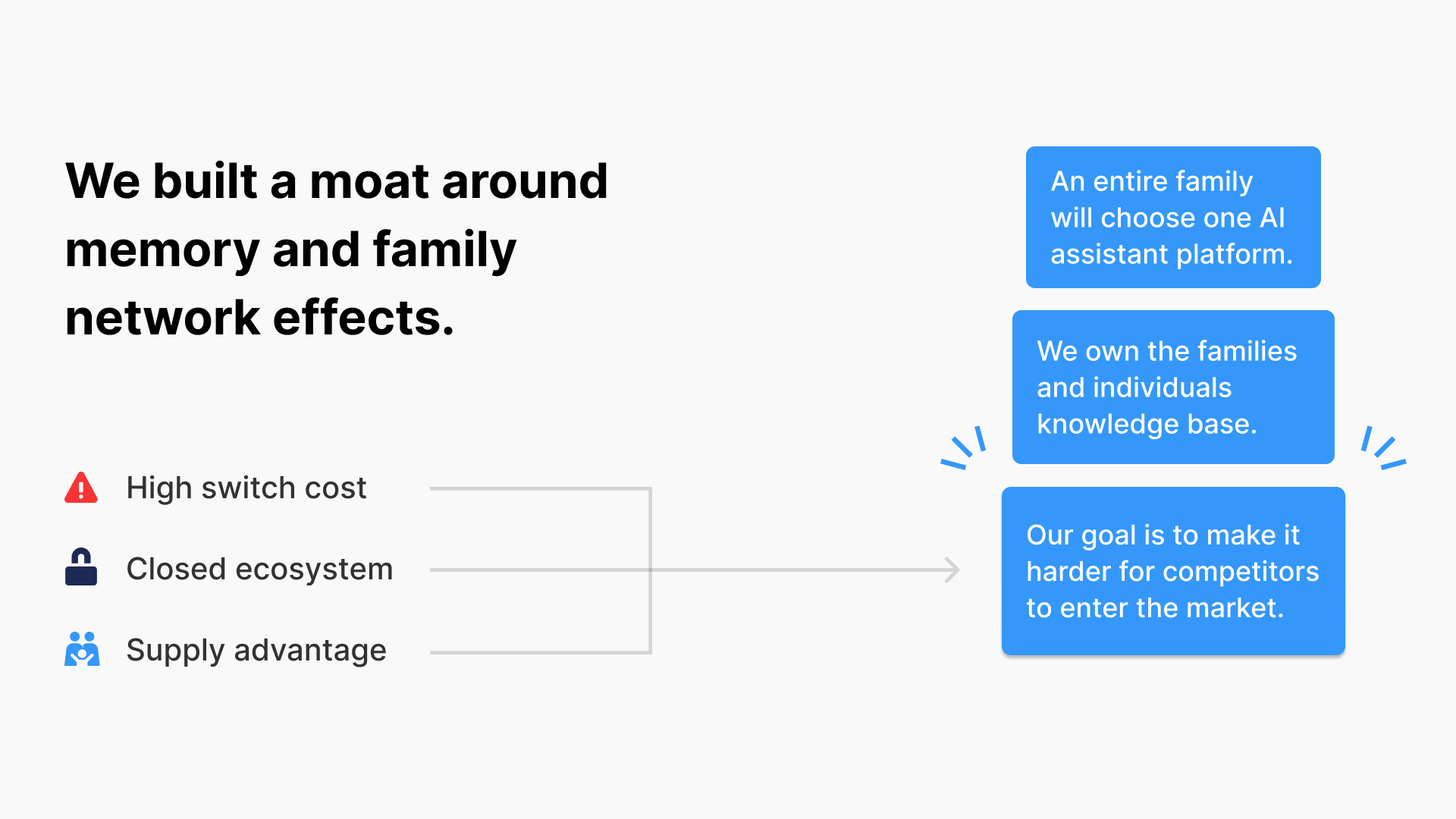
Task: Click the gray arrowhead pointing right
Action: (x=952, y=570)
